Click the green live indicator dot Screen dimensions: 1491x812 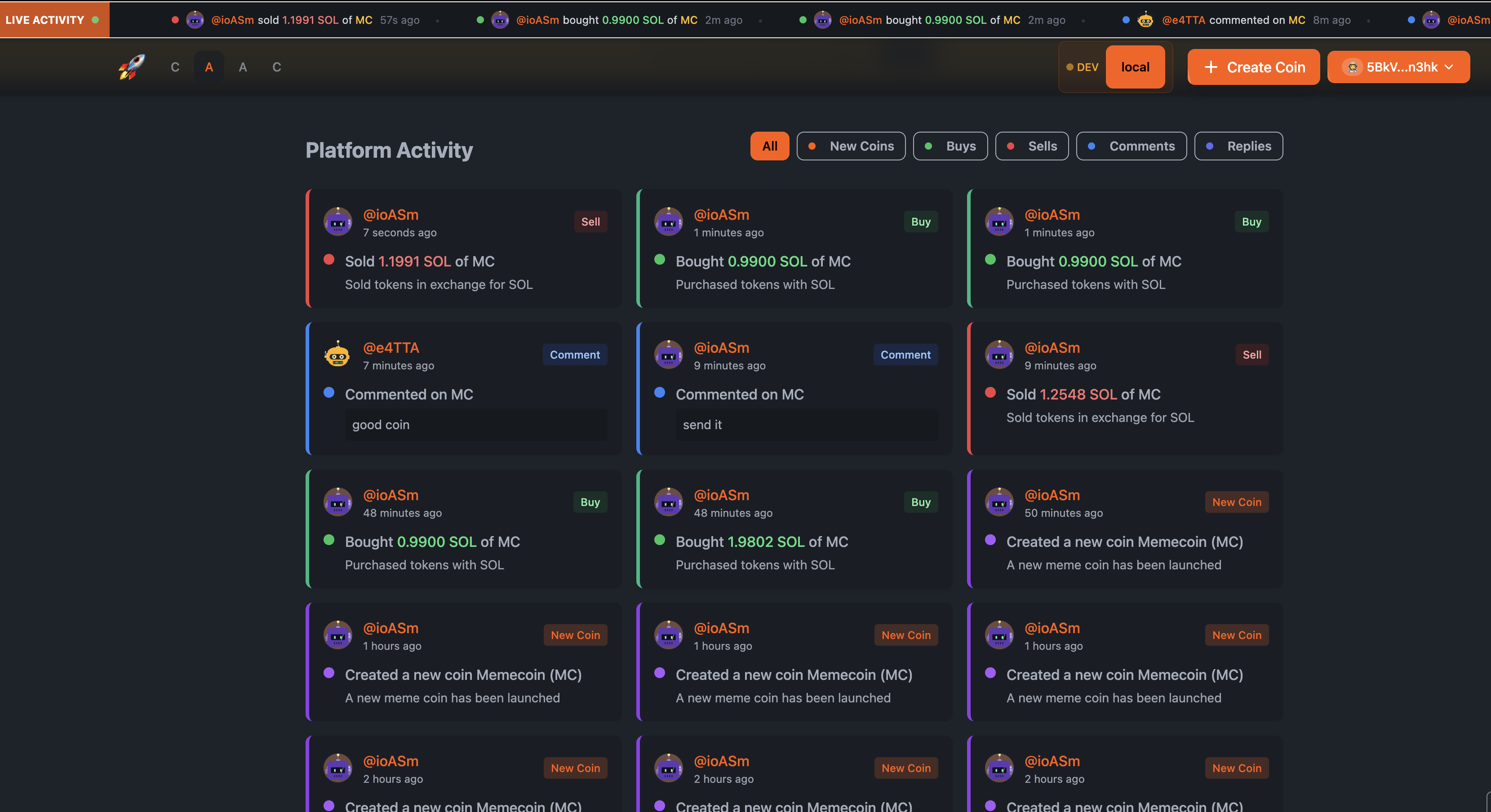pyautogui.click(x=96, y=20)
